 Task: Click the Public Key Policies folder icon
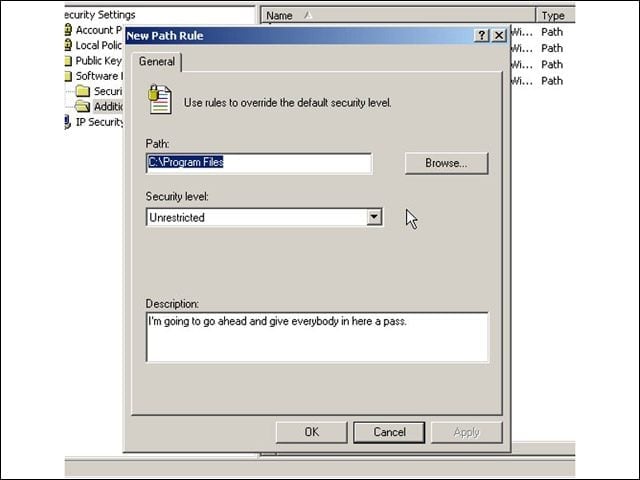(68, 61)
